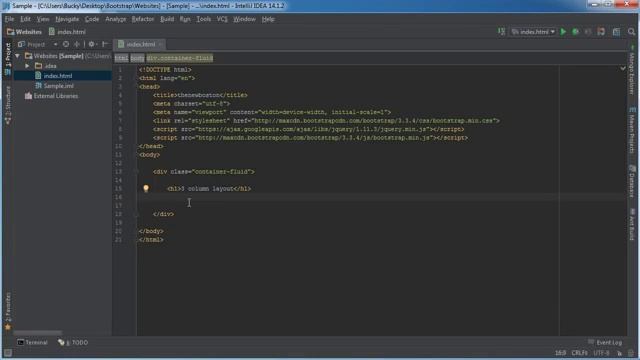Toggle tool window bars via bottom-left corner icon
The image size is (640, 360).
(x=7, y=353)
